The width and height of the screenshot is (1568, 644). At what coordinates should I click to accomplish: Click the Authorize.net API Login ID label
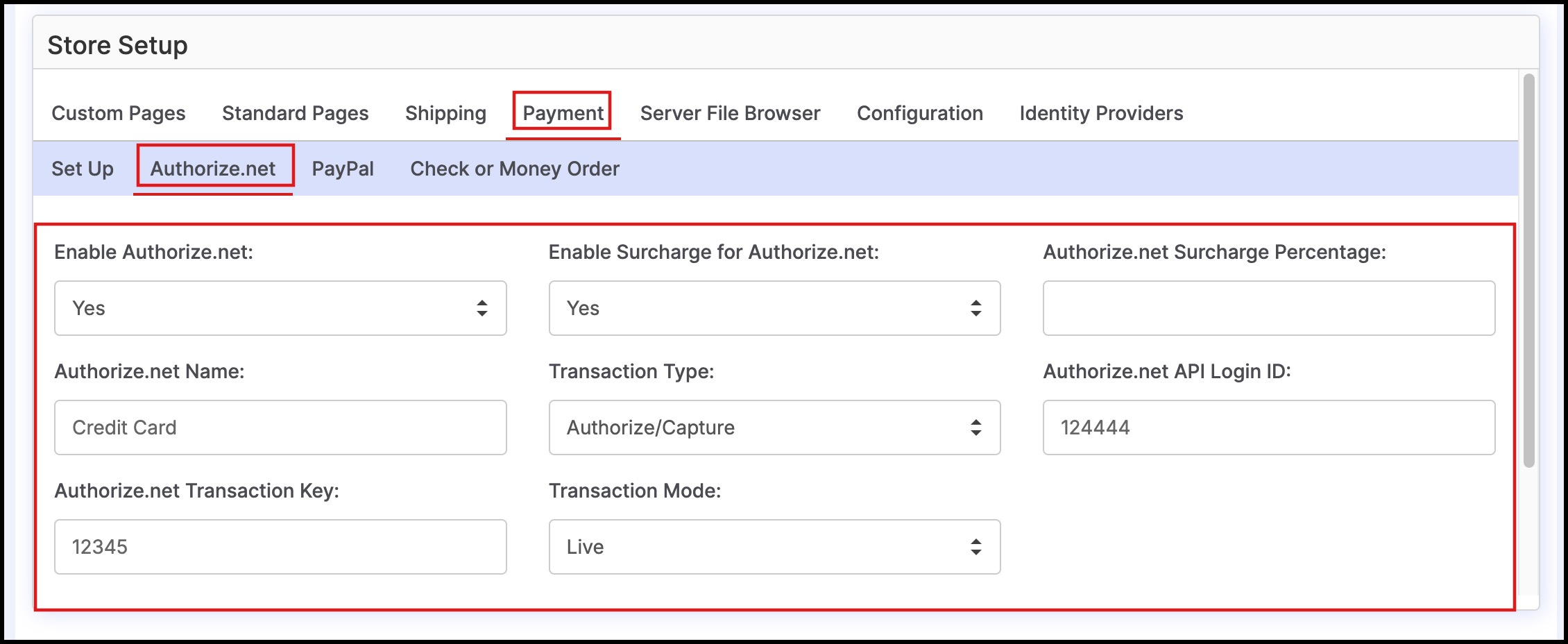[x=1167, y=371]
